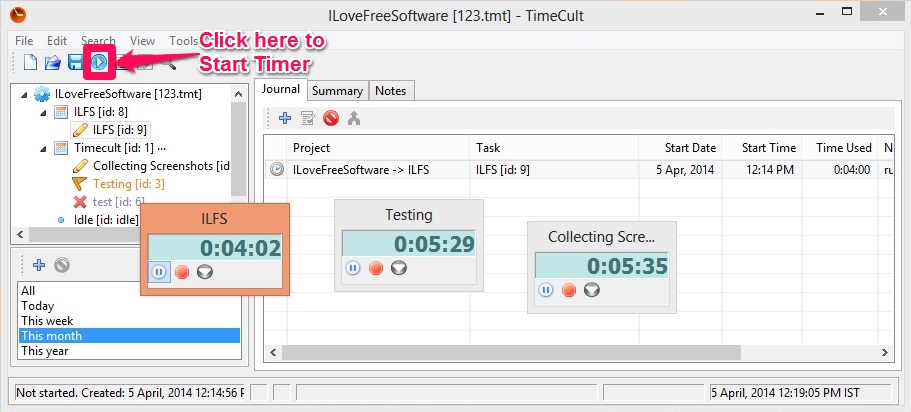Choose the This week time filter
Screen dimensions: 911x412
(x=128, y=321)
